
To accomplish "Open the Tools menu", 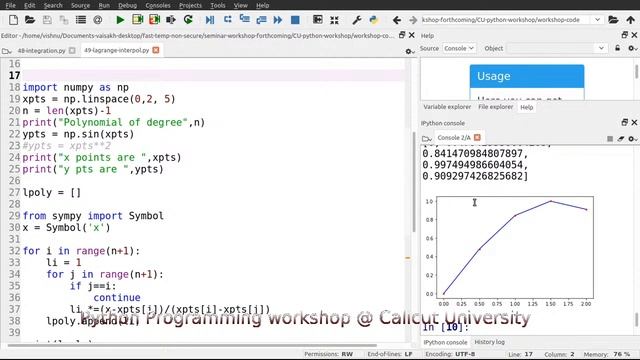I will pyautogui.click(x=218, y=5).
